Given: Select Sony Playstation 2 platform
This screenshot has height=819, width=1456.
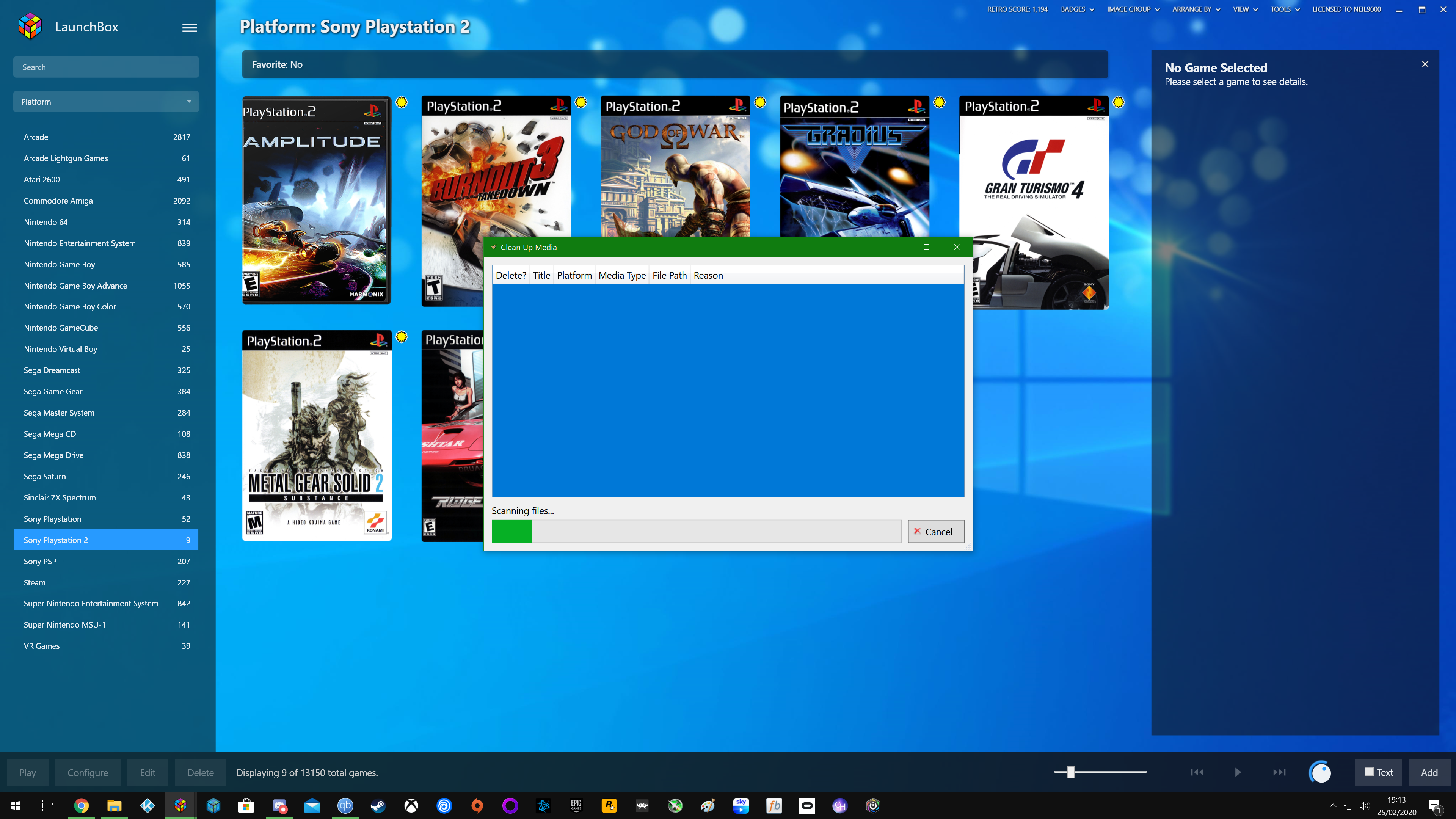Looking at the screenshot, I should click(x=106, y=540).
